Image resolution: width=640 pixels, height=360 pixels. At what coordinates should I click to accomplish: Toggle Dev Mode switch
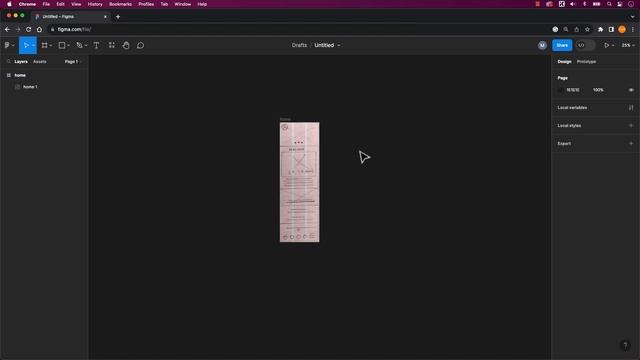(x=585, y=45)
